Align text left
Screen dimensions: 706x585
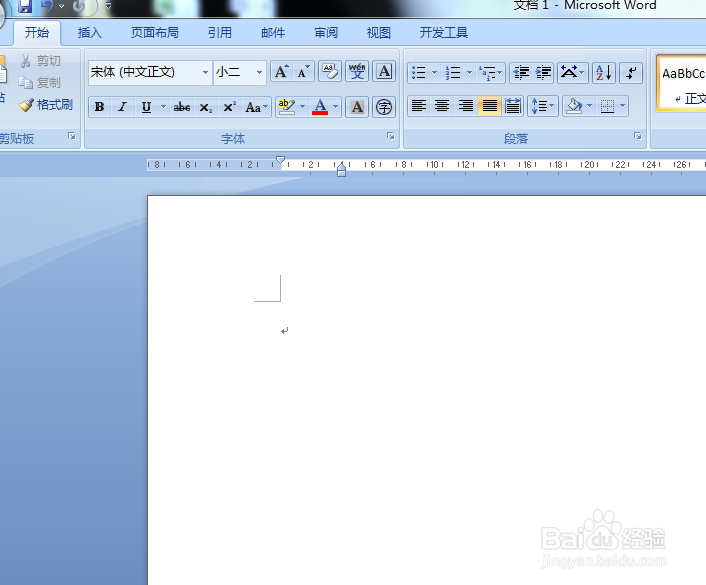[x=419, y=106]
